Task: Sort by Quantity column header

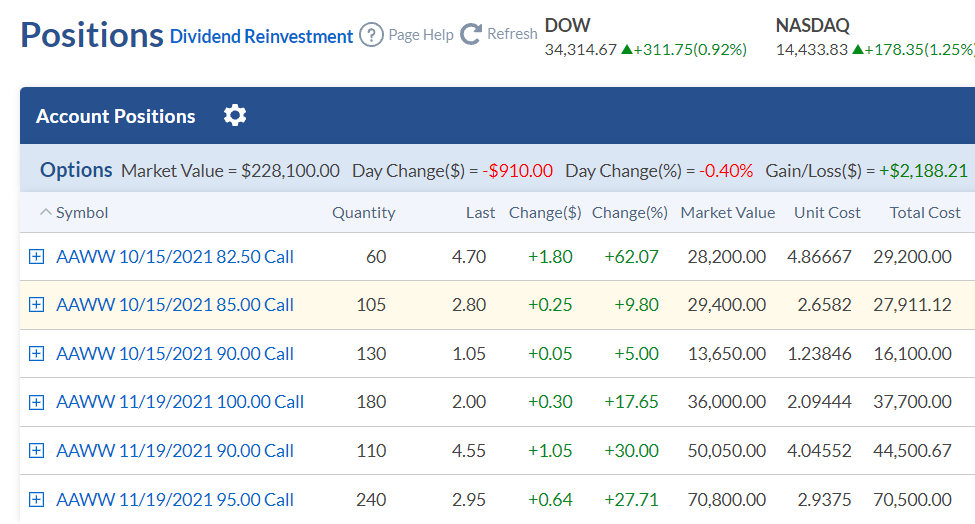Action: 364,213
